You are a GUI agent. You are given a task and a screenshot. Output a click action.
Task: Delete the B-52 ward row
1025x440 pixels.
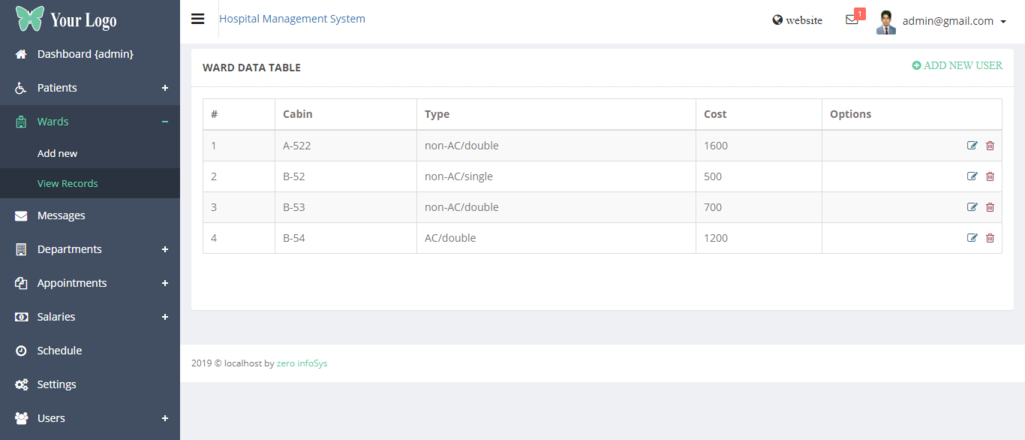coord(990,177)
